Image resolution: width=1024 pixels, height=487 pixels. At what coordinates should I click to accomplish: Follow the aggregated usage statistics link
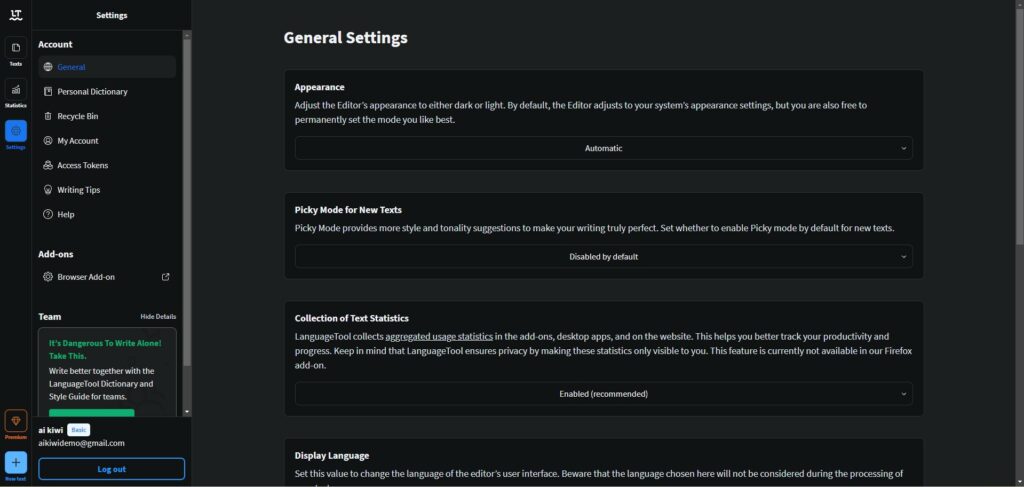click(439, 337)
